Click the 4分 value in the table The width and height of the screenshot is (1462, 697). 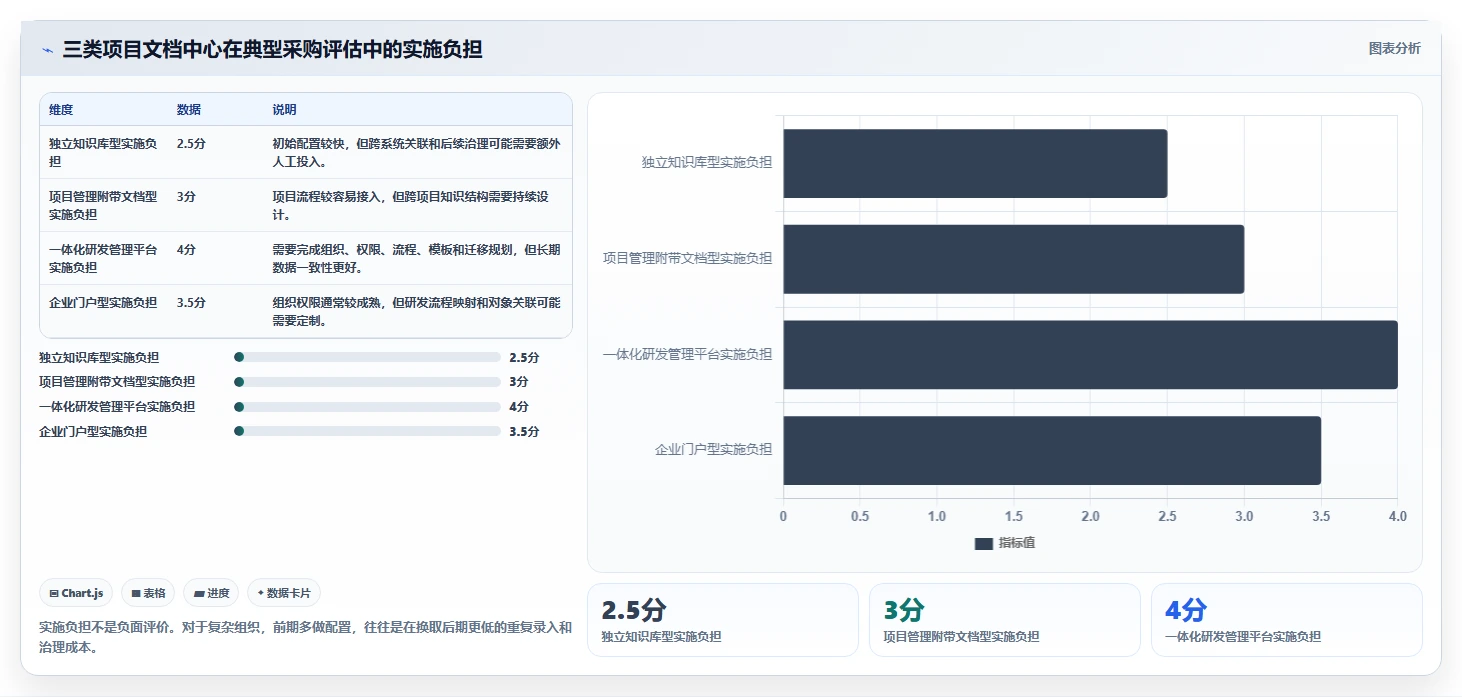[x=186, y=250]
